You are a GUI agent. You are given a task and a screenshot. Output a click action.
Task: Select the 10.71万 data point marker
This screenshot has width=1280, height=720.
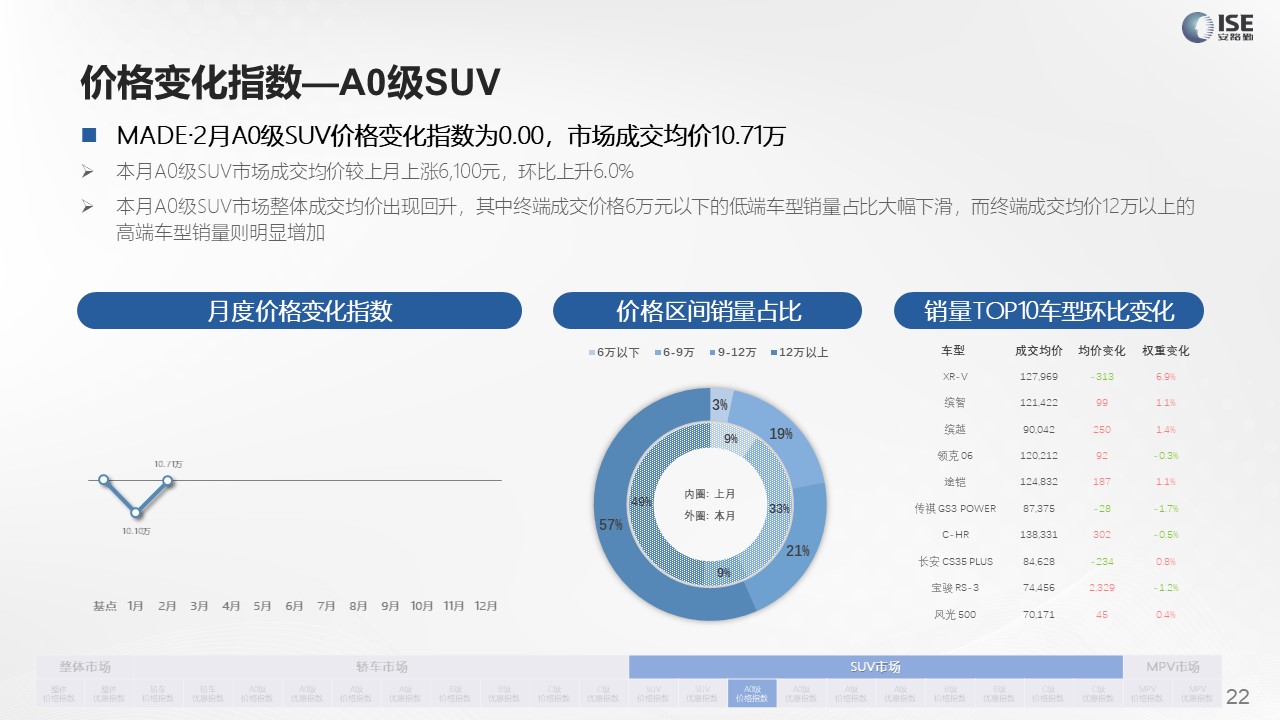[x=168, y=480]
